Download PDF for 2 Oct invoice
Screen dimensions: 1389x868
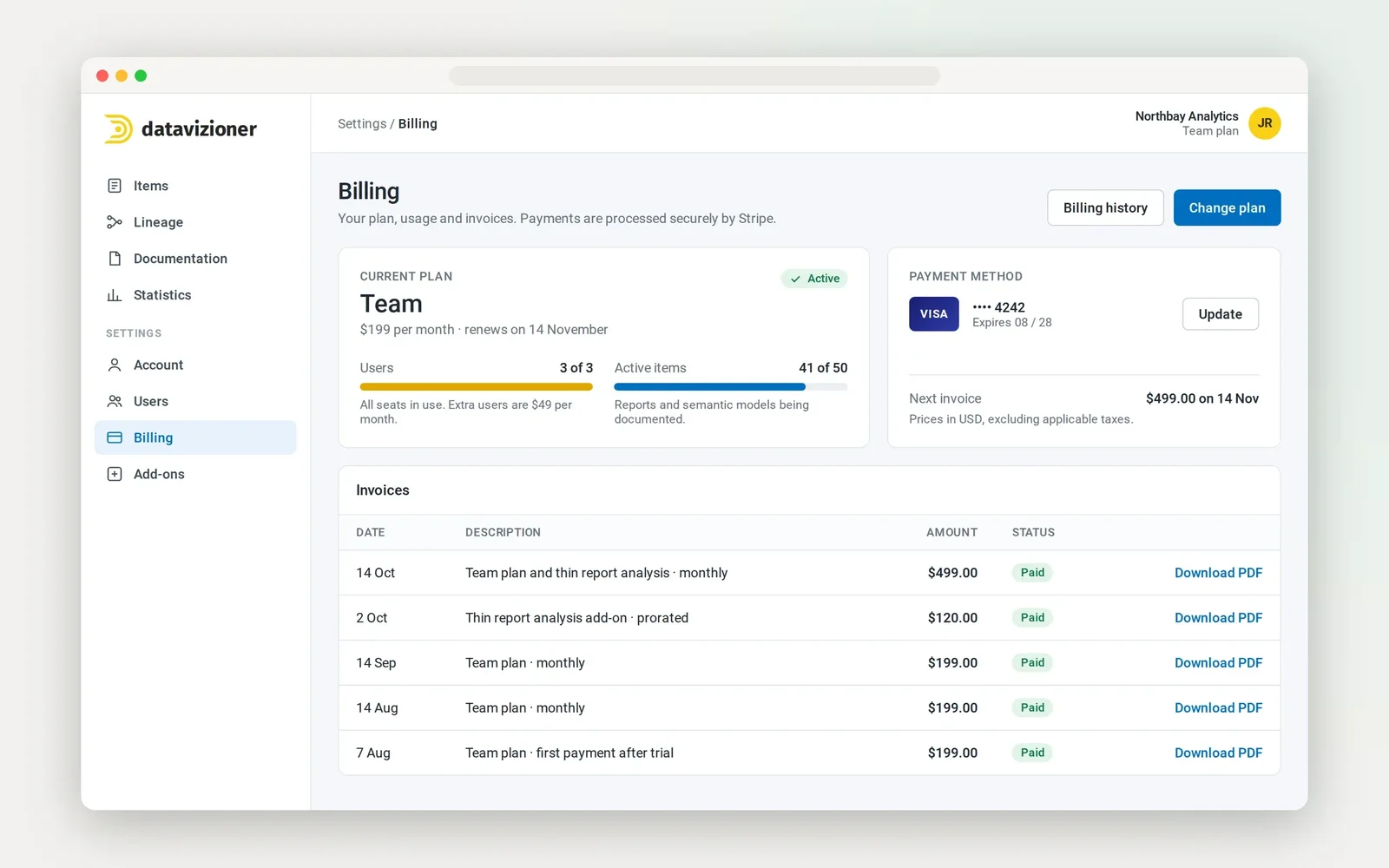point(1218,618)
